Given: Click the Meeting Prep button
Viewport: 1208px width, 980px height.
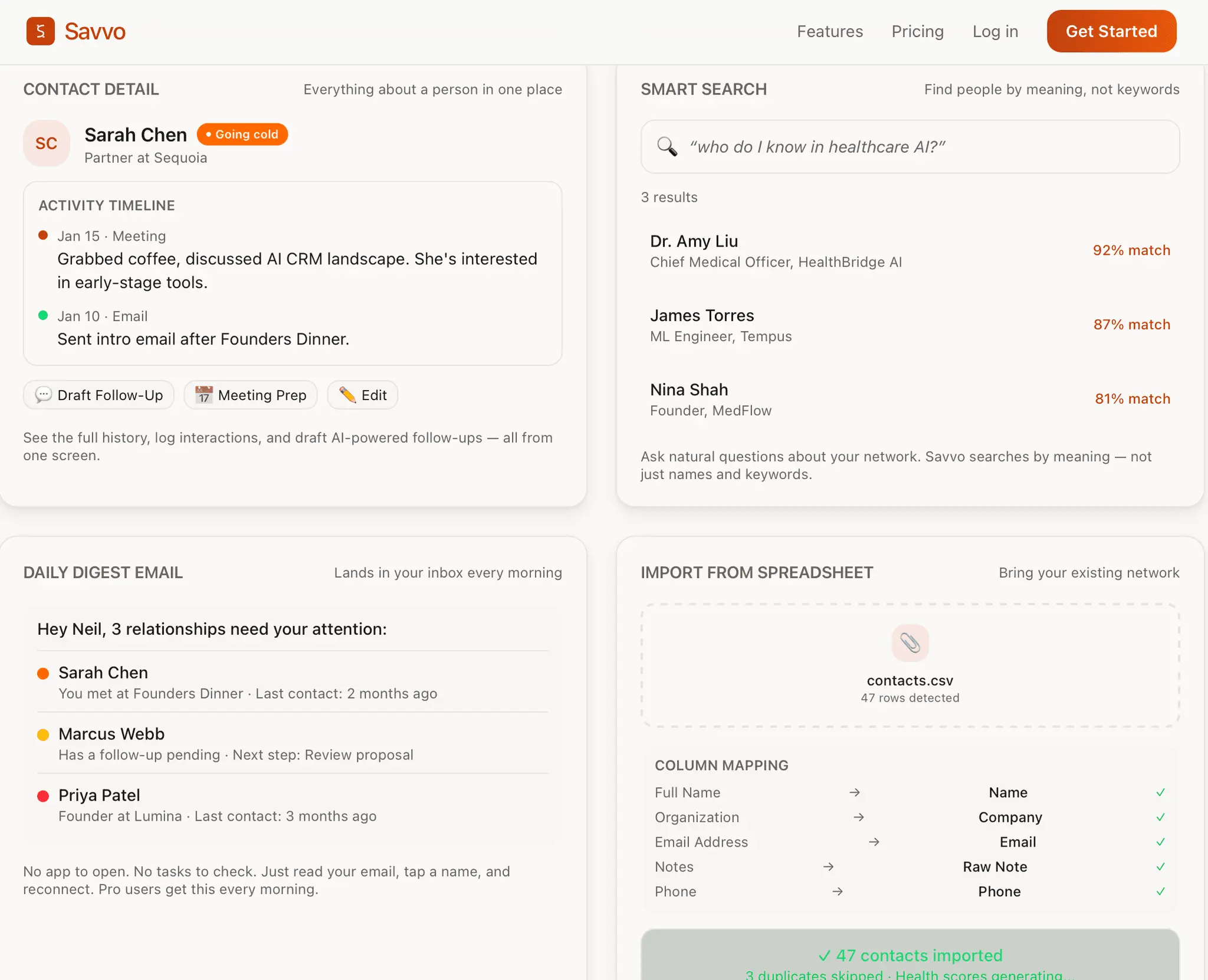Looking at the screenshot, I should 251,395.
